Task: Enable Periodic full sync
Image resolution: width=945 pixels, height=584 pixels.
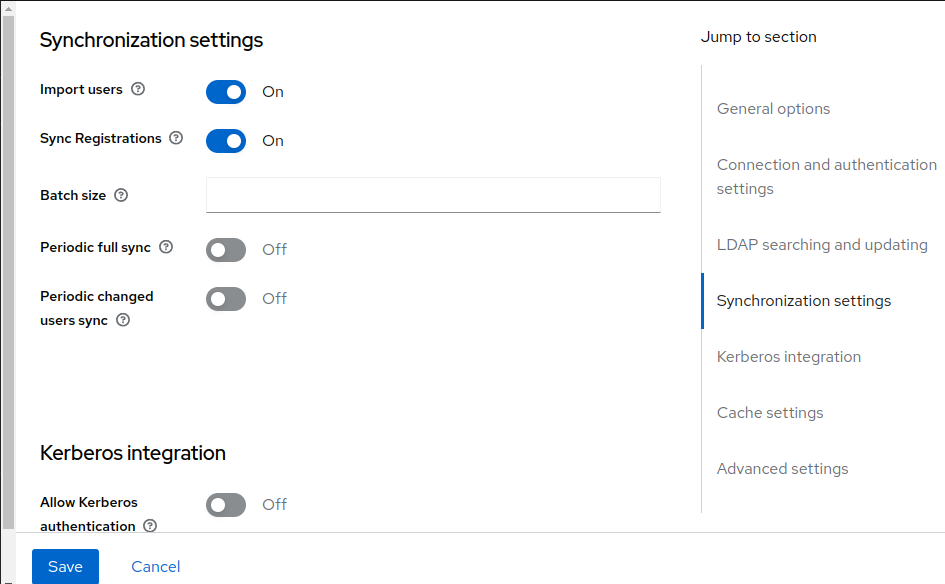Action: click(x=225, y=249)
